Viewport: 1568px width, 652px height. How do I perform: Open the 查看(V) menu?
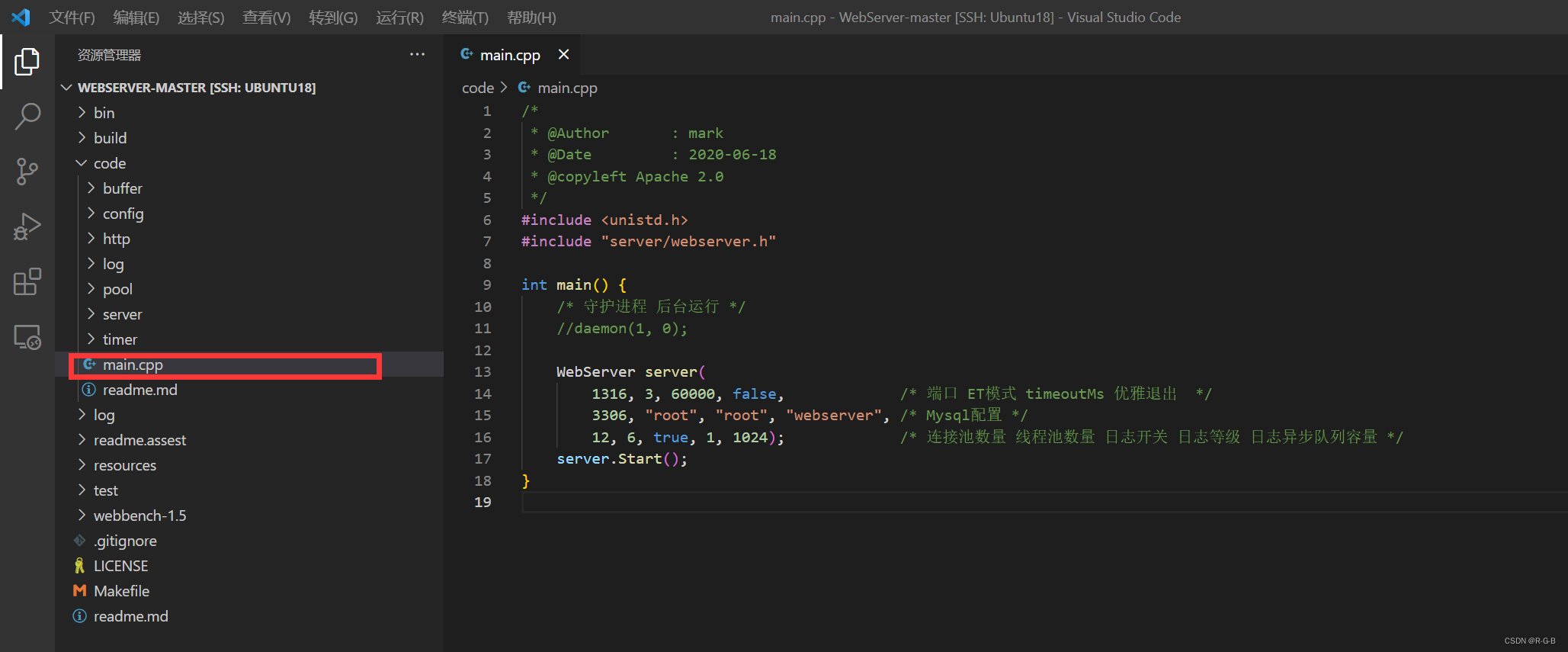266,17
